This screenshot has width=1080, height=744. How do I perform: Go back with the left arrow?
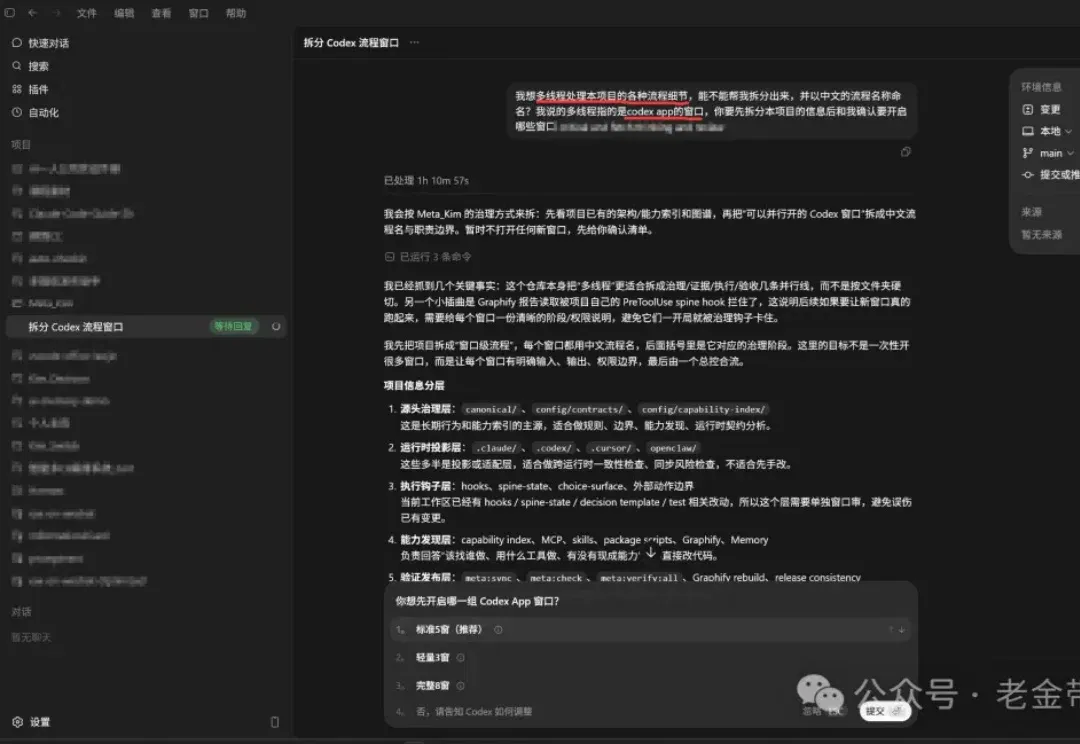(32, 12)
